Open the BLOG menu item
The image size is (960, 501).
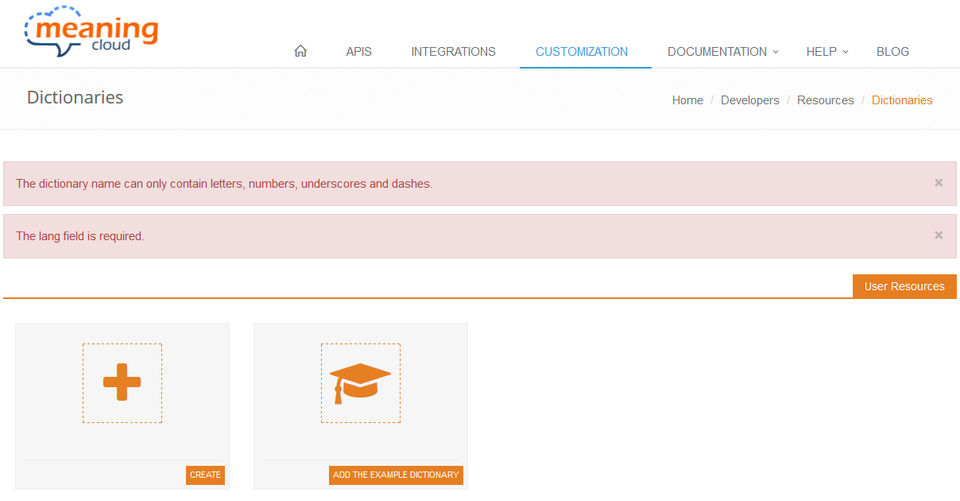tap(892, 51)
